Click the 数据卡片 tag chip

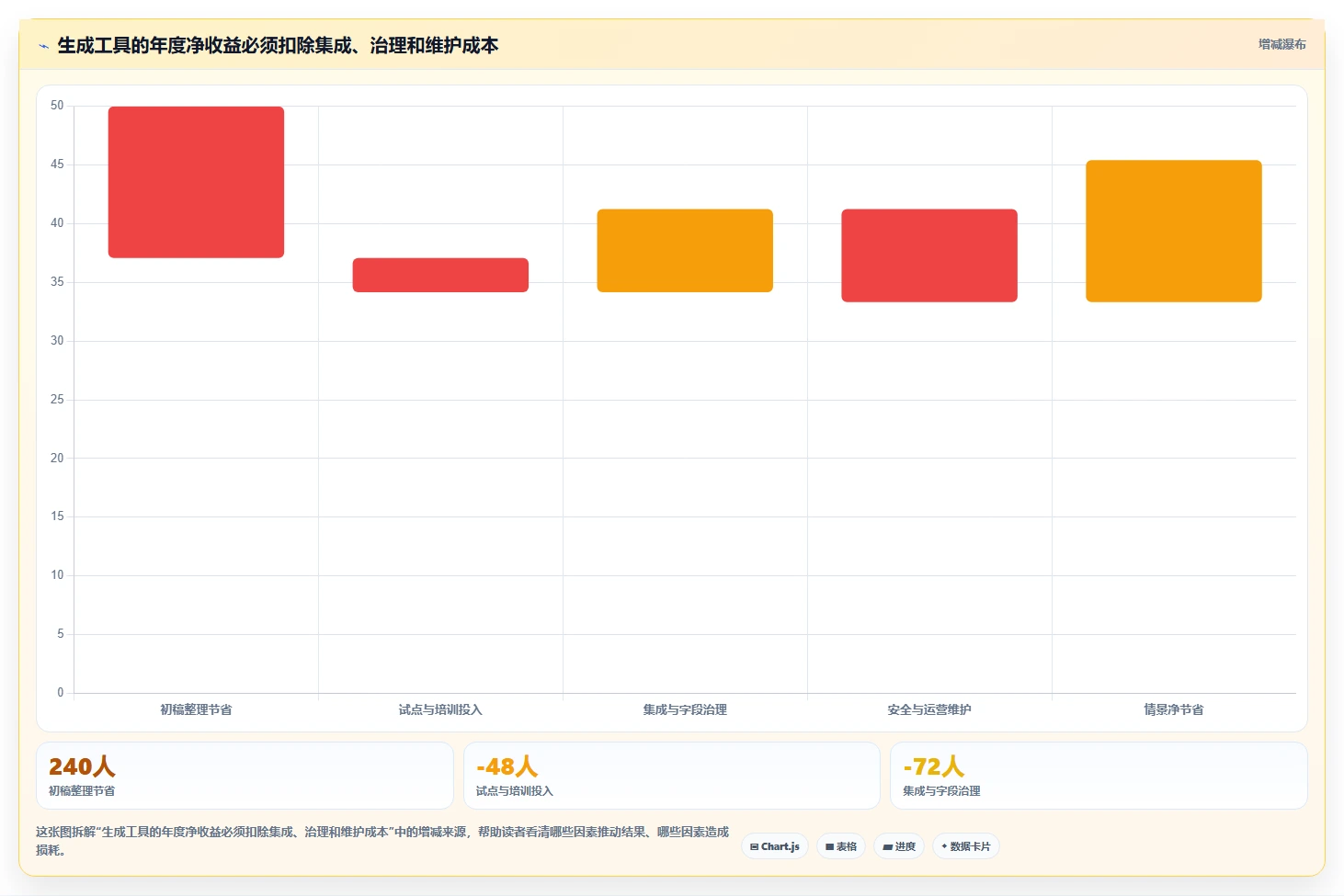[966, 846]
